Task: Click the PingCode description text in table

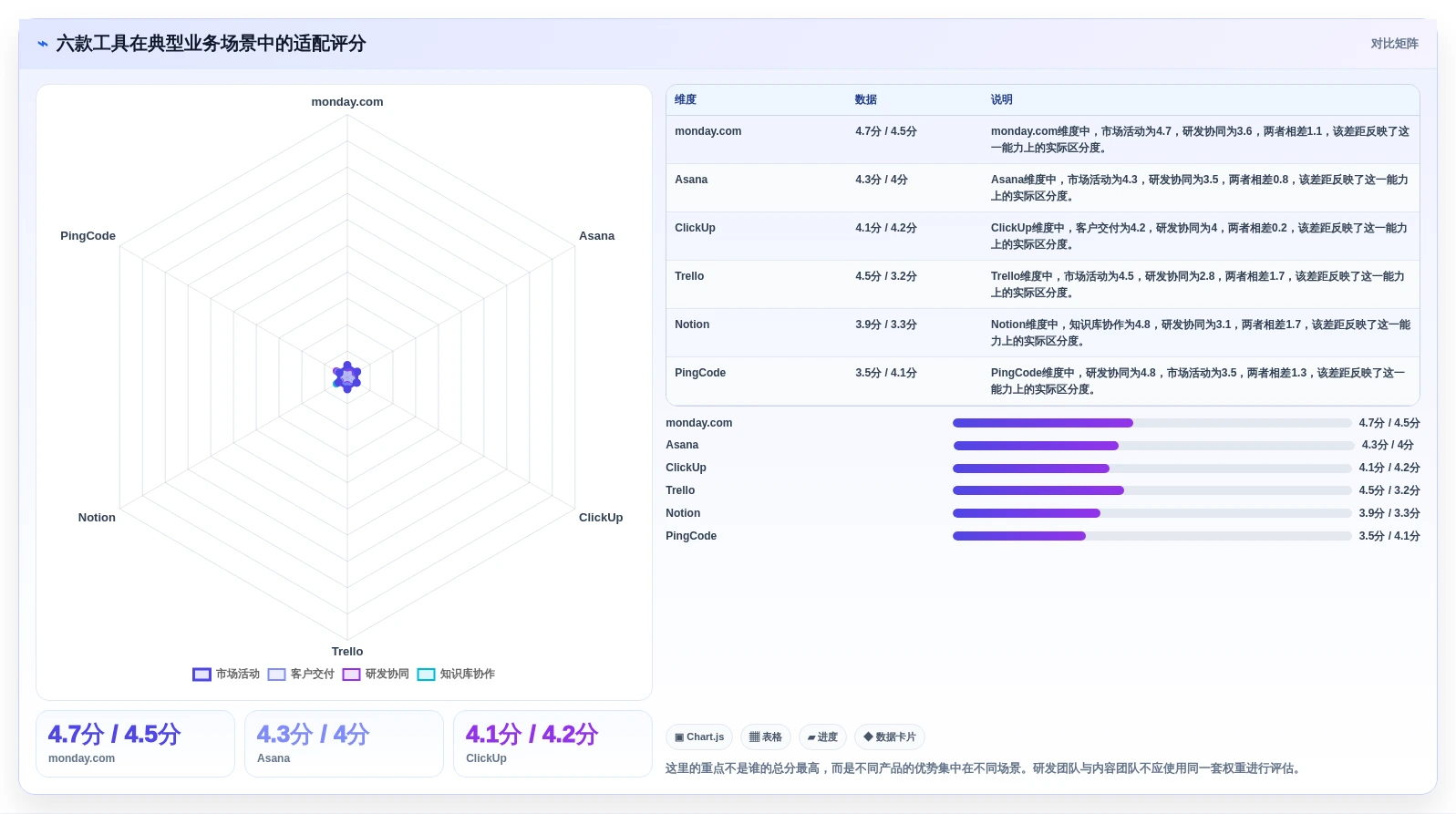Action: (x=1198, y=381)
